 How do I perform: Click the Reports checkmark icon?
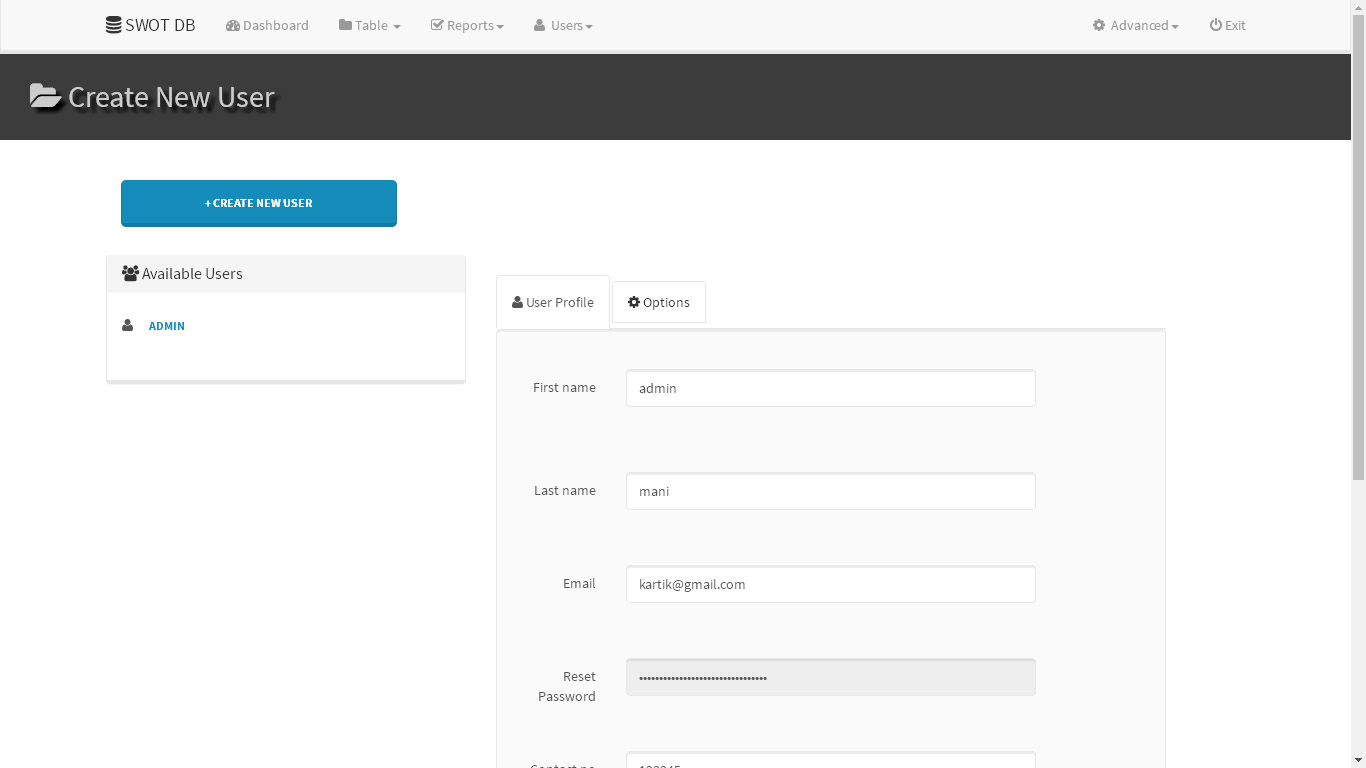pyautogui.click(x=437, y=25)
